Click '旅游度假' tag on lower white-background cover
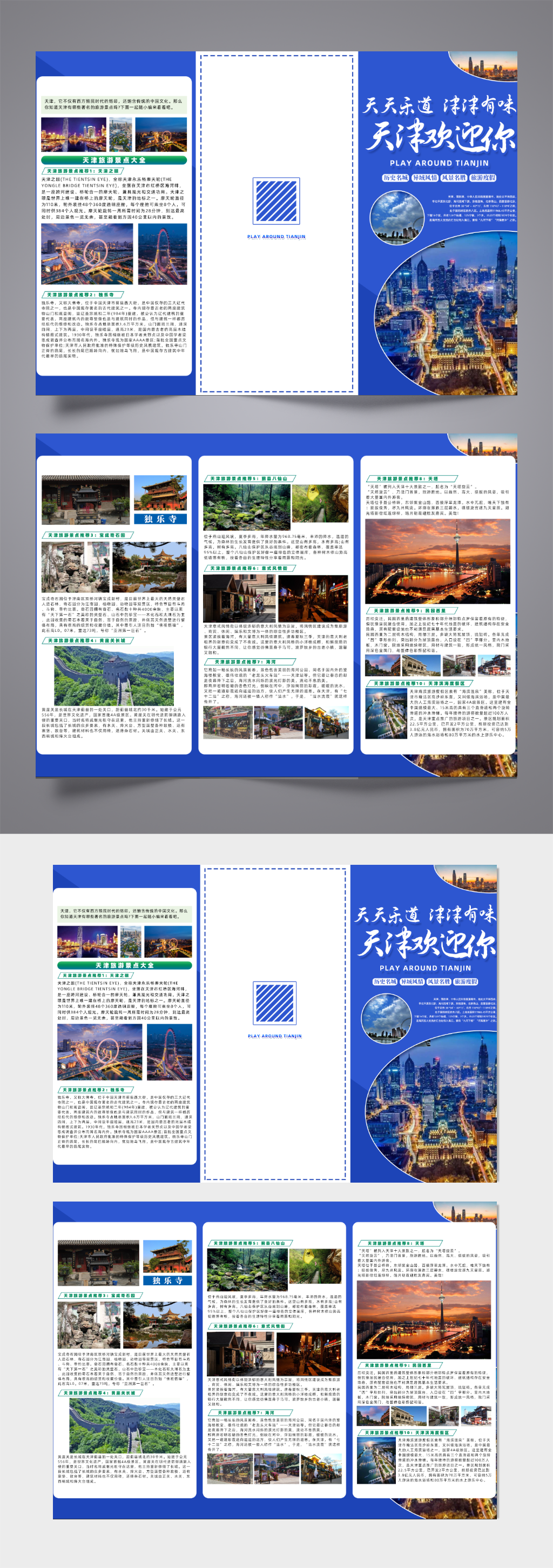 [466, 982]
